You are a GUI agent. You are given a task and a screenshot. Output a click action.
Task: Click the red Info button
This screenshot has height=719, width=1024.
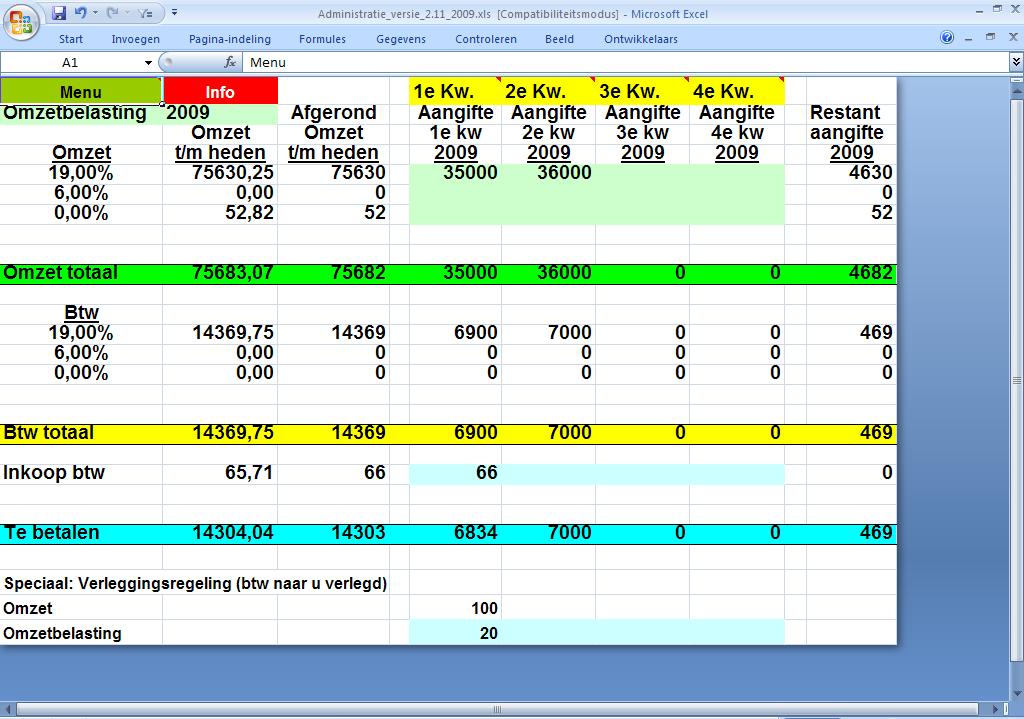click(220, 91)
